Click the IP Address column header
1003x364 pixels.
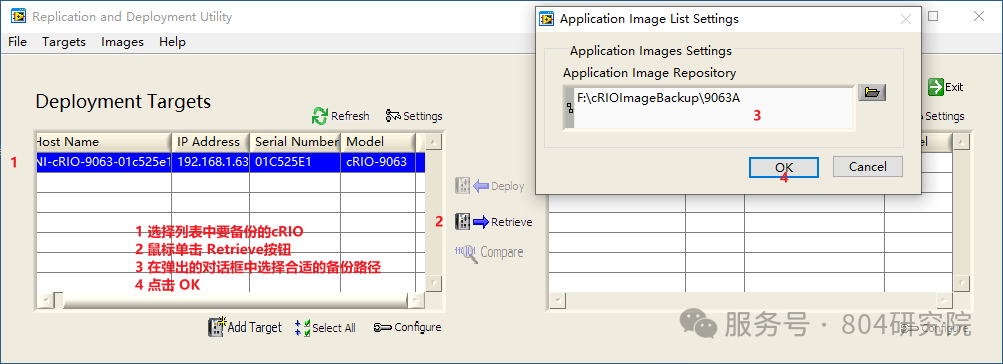tap(210, 141)
